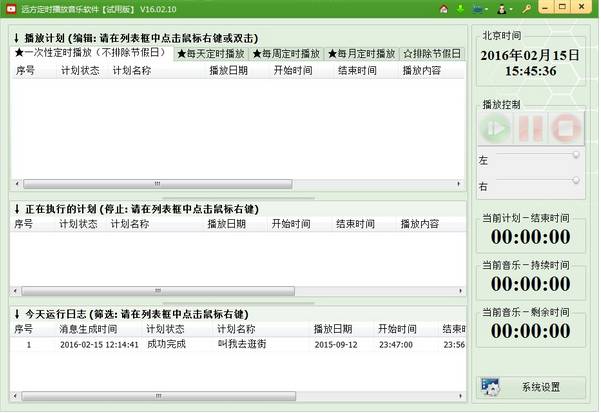Open 系统设置 system settings button
The height and width of the screenshot is (413, 601).
(x=529, y=387)
